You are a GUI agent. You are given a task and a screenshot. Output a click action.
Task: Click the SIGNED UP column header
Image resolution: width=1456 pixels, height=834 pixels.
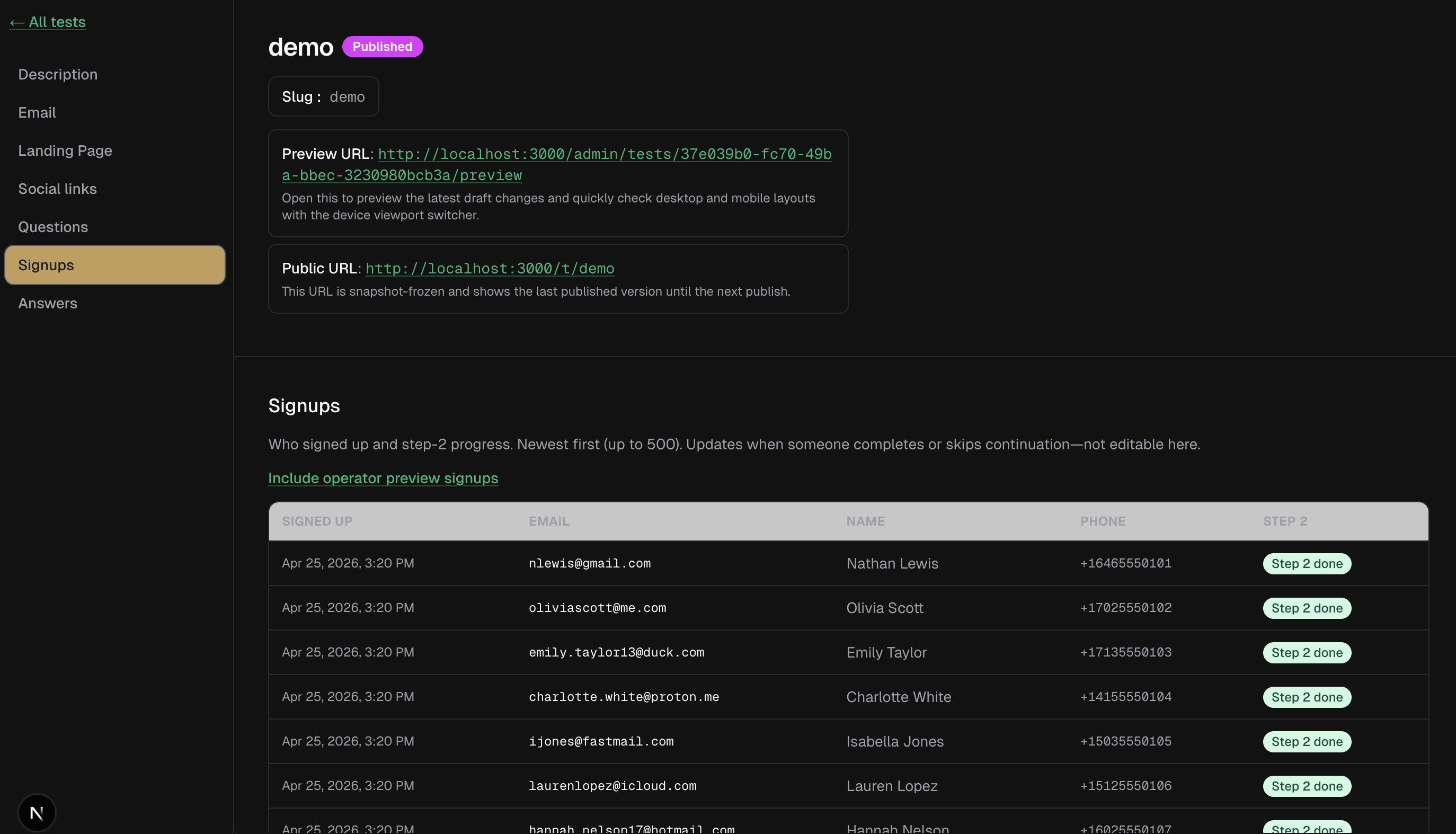317,521
